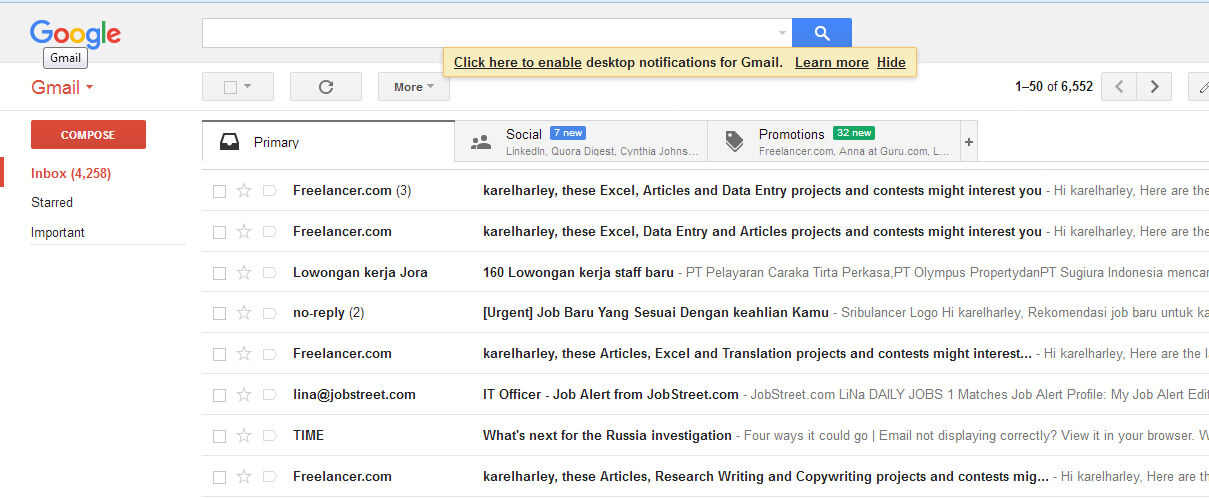Click the Promotions tab tag icon

[x=734, y=142]
